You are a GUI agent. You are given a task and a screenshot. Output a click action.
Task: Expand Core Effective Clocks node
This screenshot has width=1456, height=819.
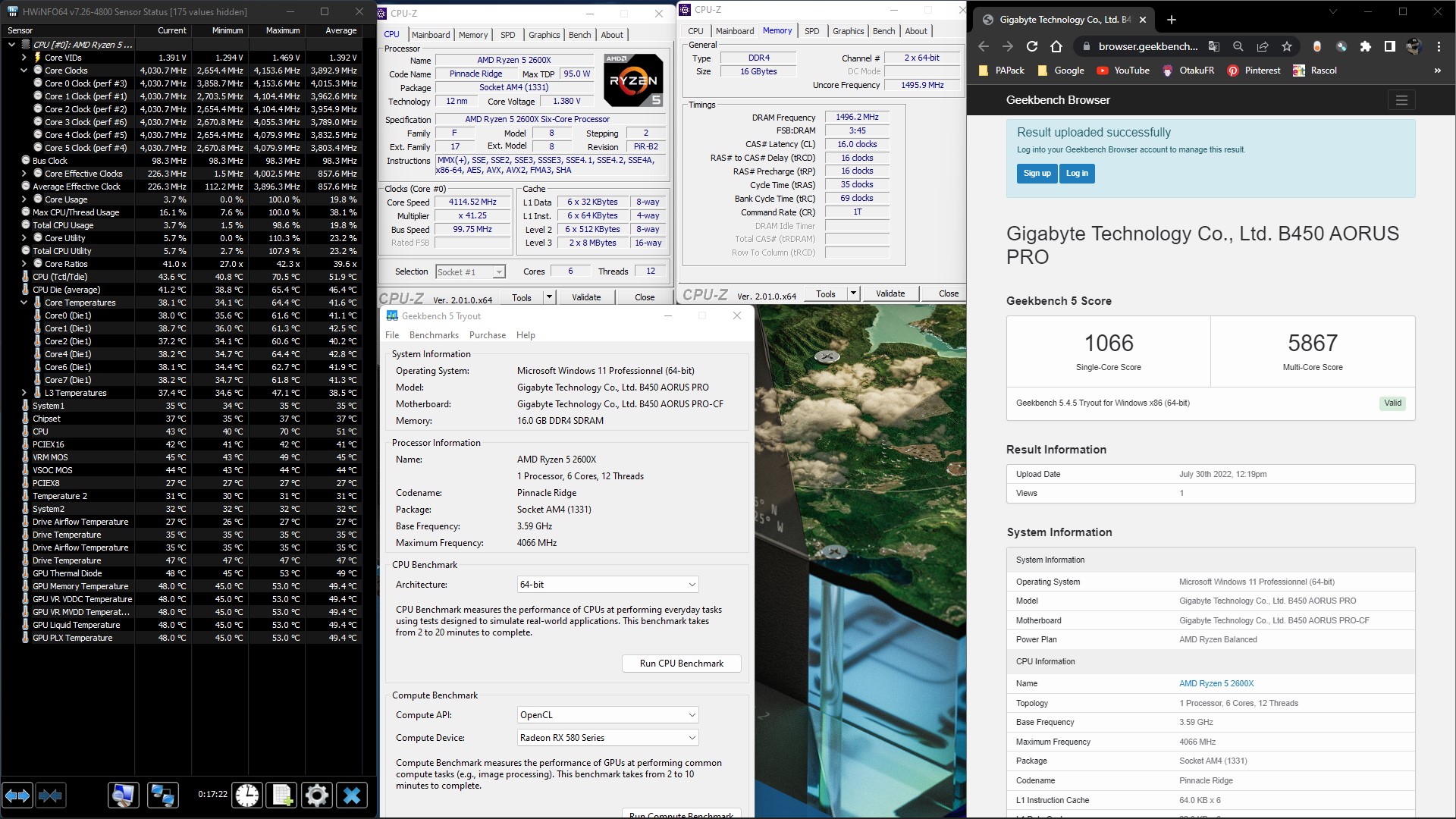point(24,174)
